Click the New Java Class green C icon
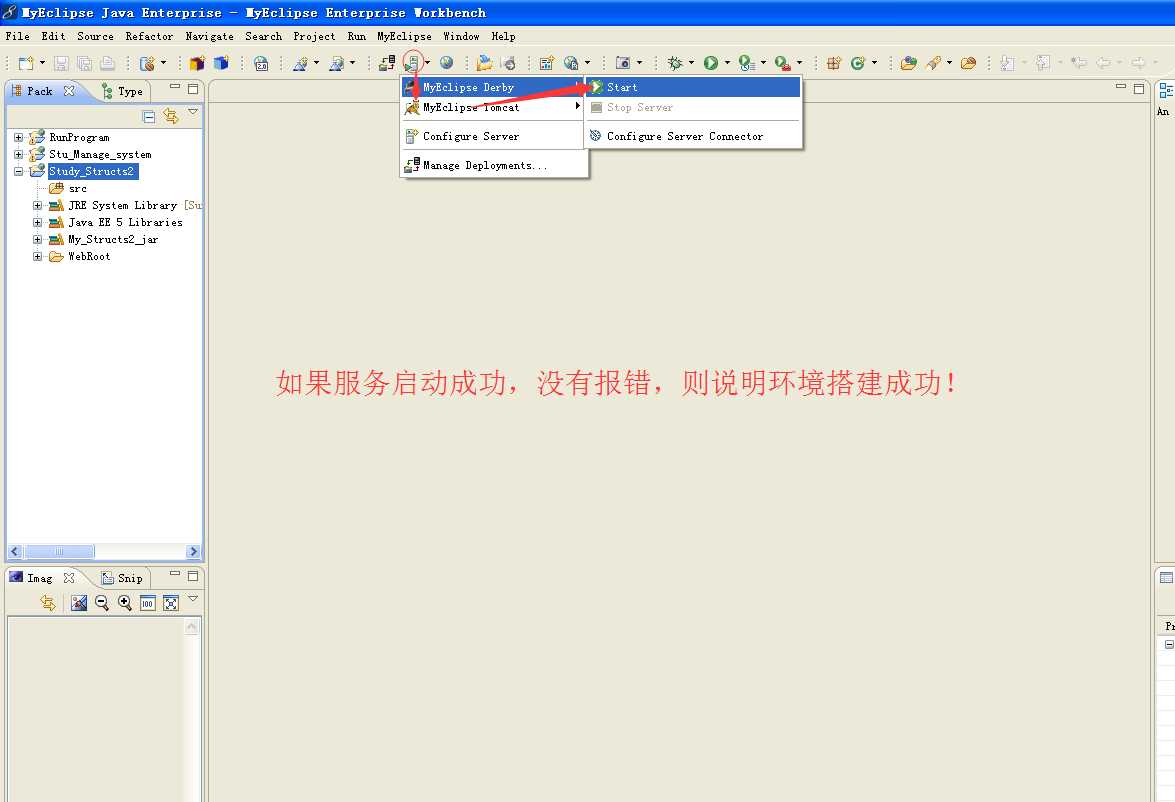Image resolution: width=1175 pixels, height=802 pixels. coord(858,64)
